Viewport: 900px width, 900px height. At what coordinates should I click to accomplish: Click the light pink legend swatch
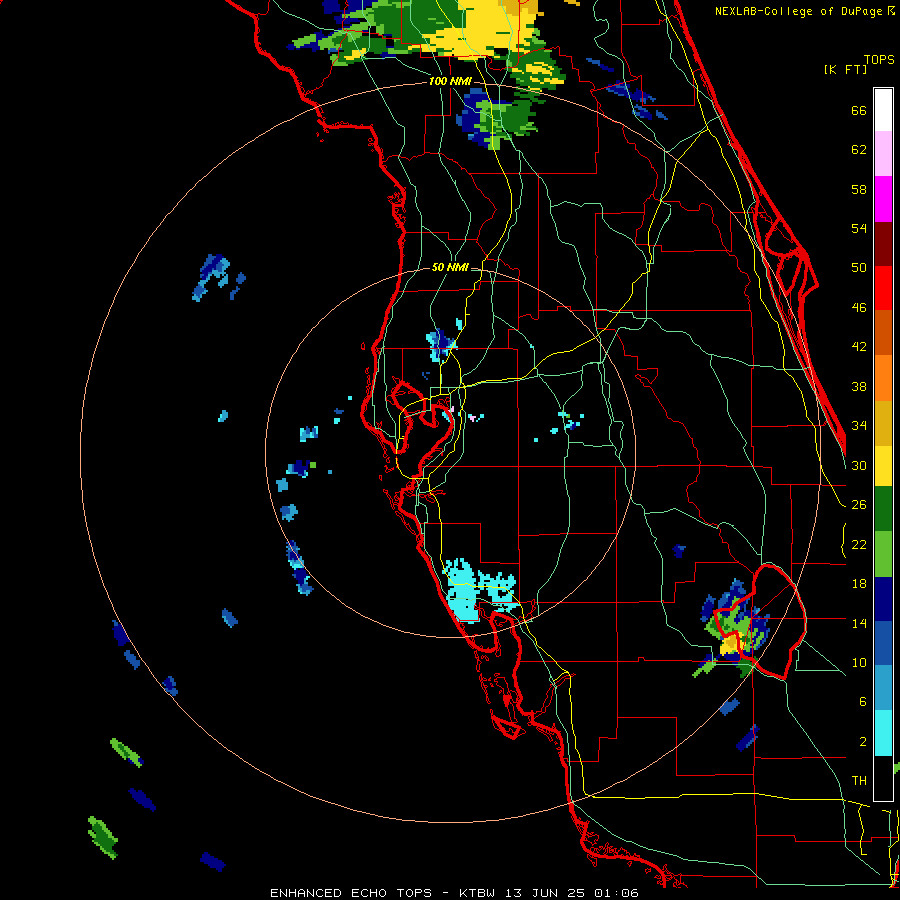point(883,154)
